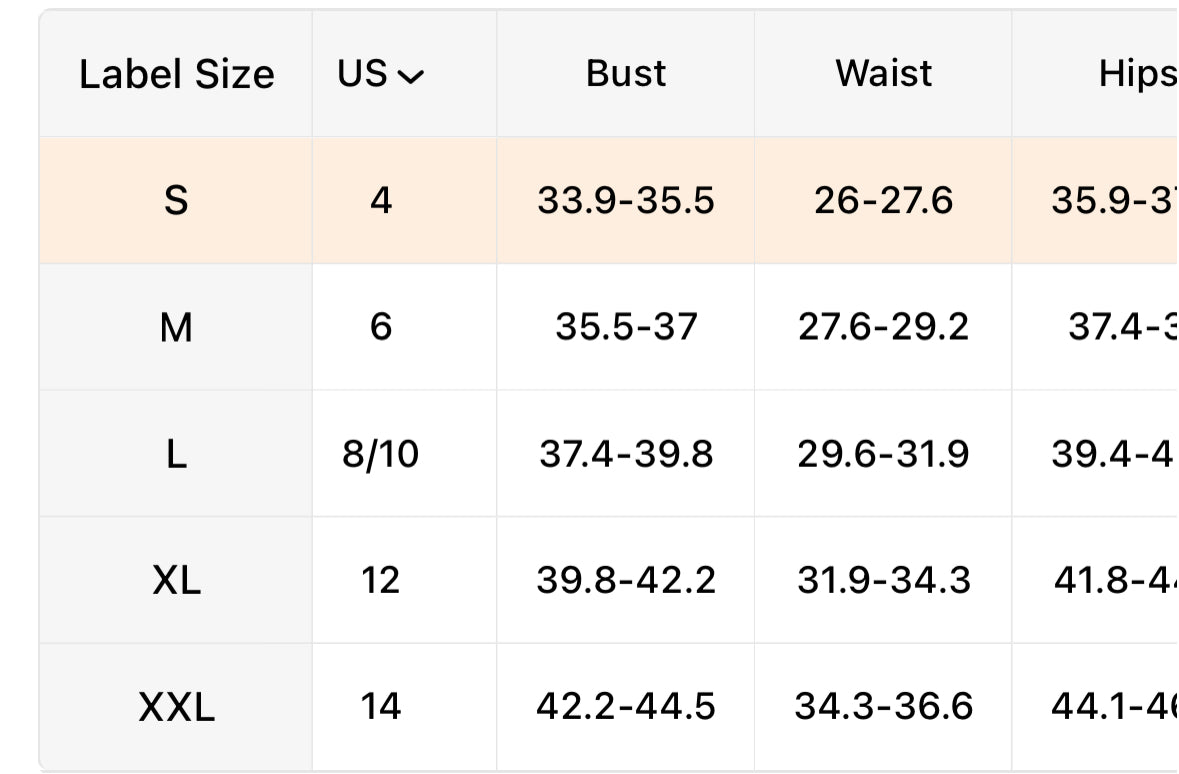Click the US size 14 cell

click(x=380, y=707)
